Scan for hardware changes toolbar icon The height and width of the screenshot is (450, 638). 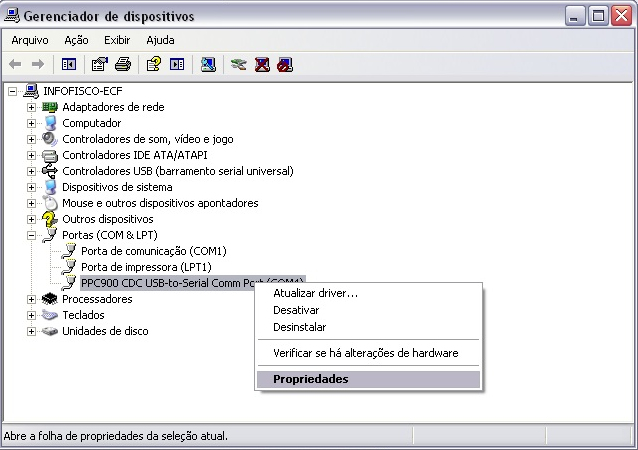208,64
